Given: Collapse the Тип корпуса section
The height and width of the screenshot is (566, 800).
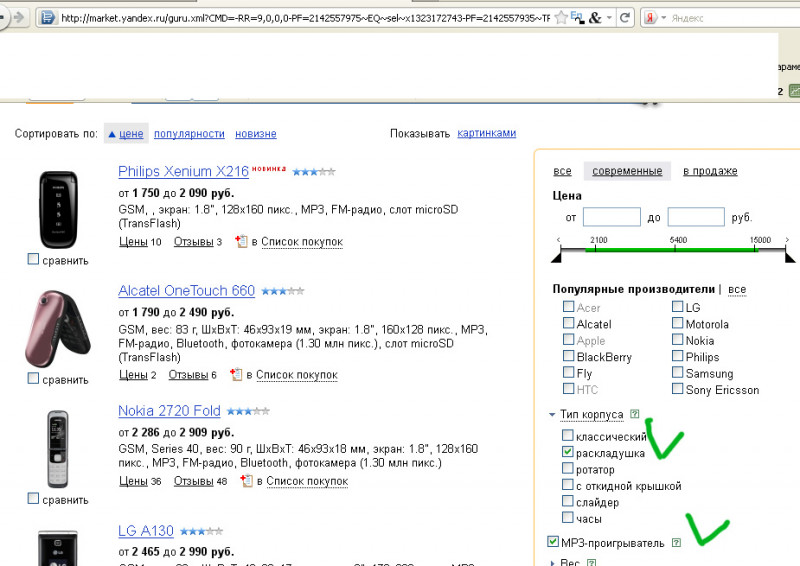Looking at the screenshot, I should point(552,415).
